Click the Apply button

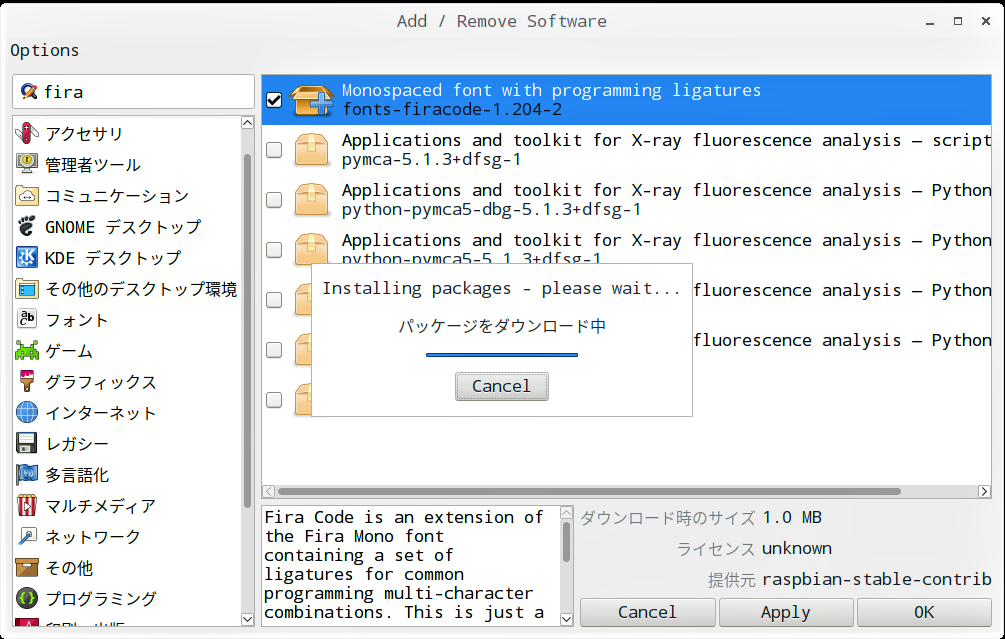tap(786, 612)
